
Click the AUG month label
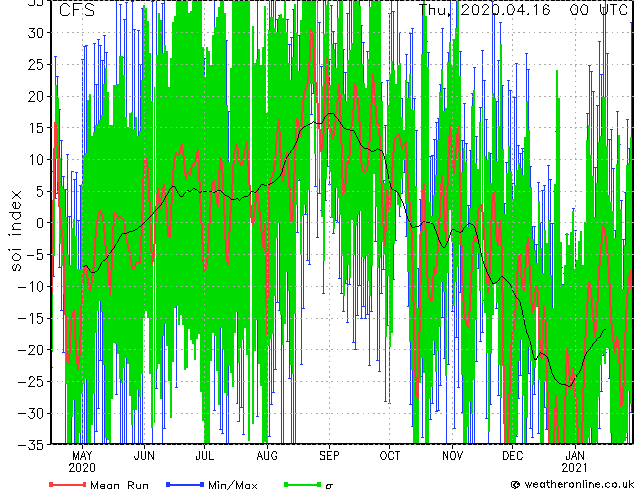tap(267, 456)
